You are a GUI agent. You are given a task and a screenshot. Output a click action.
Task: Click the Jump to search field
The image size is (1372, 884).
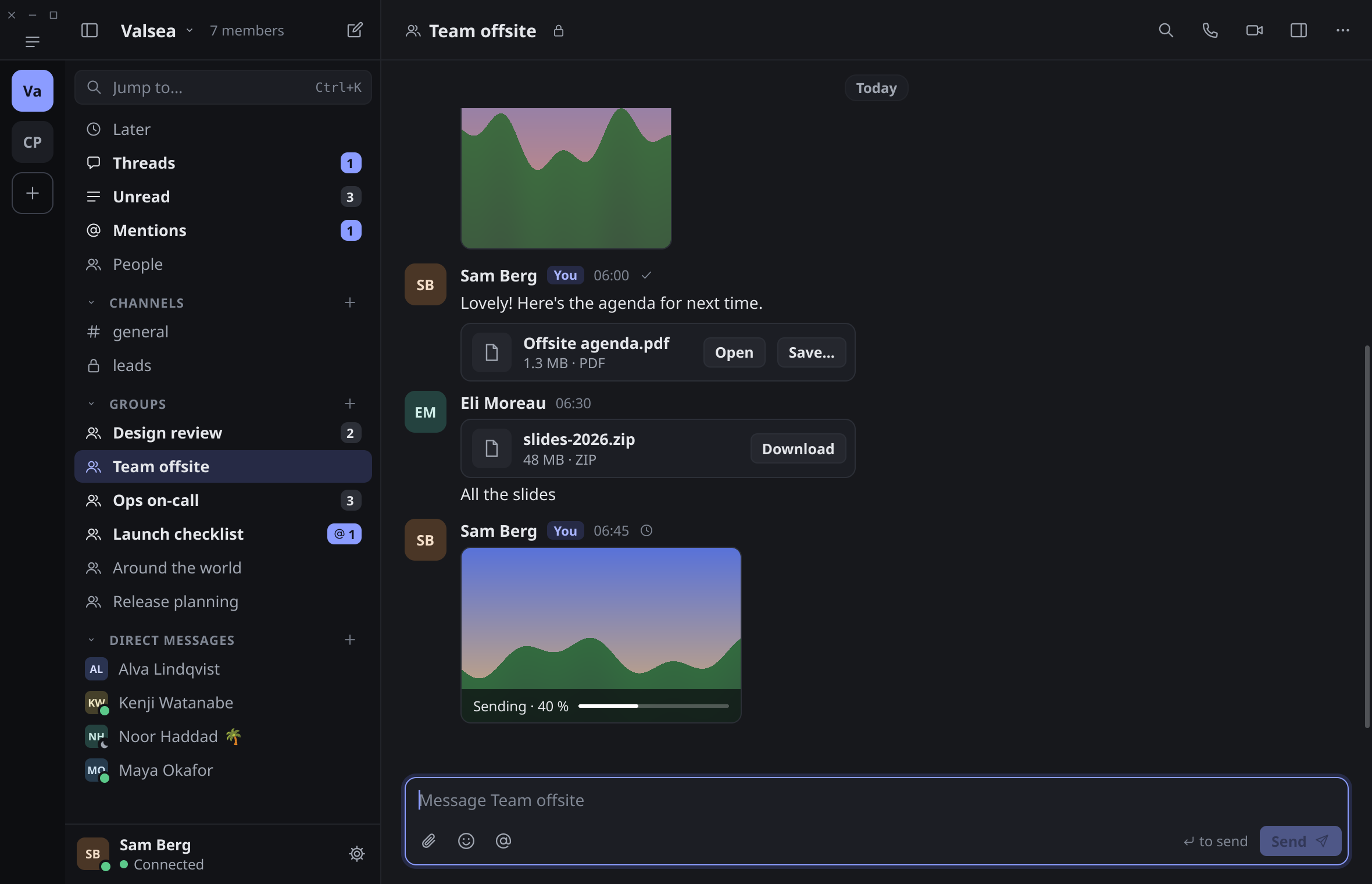tap(223, 87)
